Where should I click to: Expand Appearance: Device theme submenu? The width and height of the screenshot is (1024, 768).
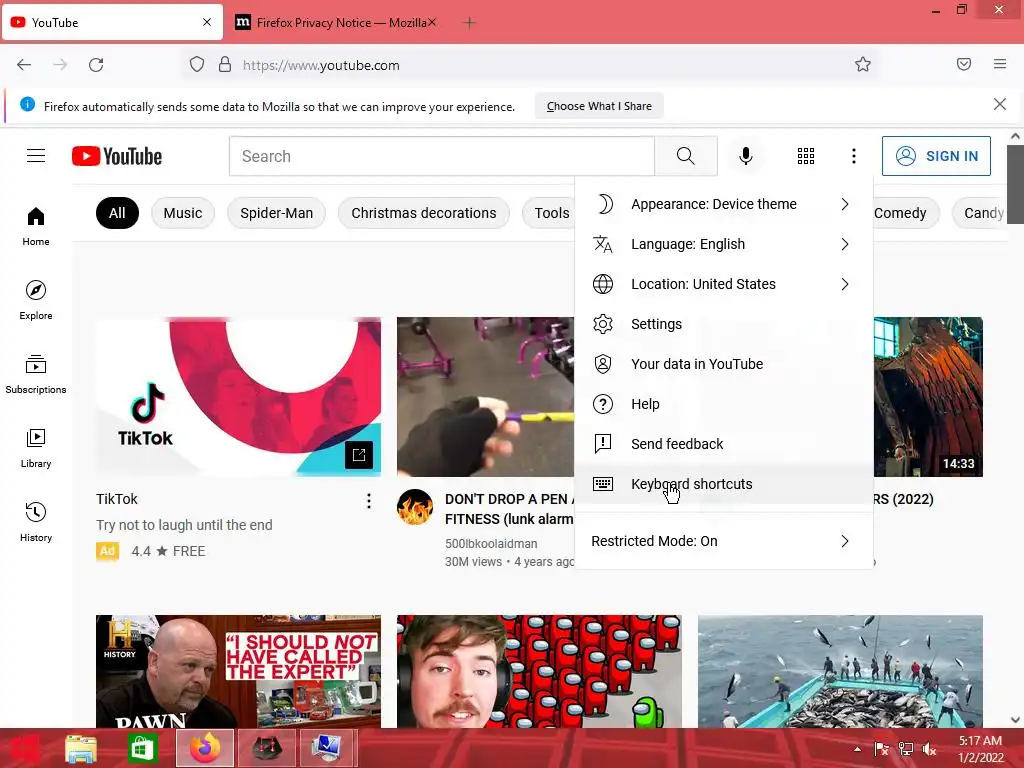pyautogui.click(x=724, y=204)
